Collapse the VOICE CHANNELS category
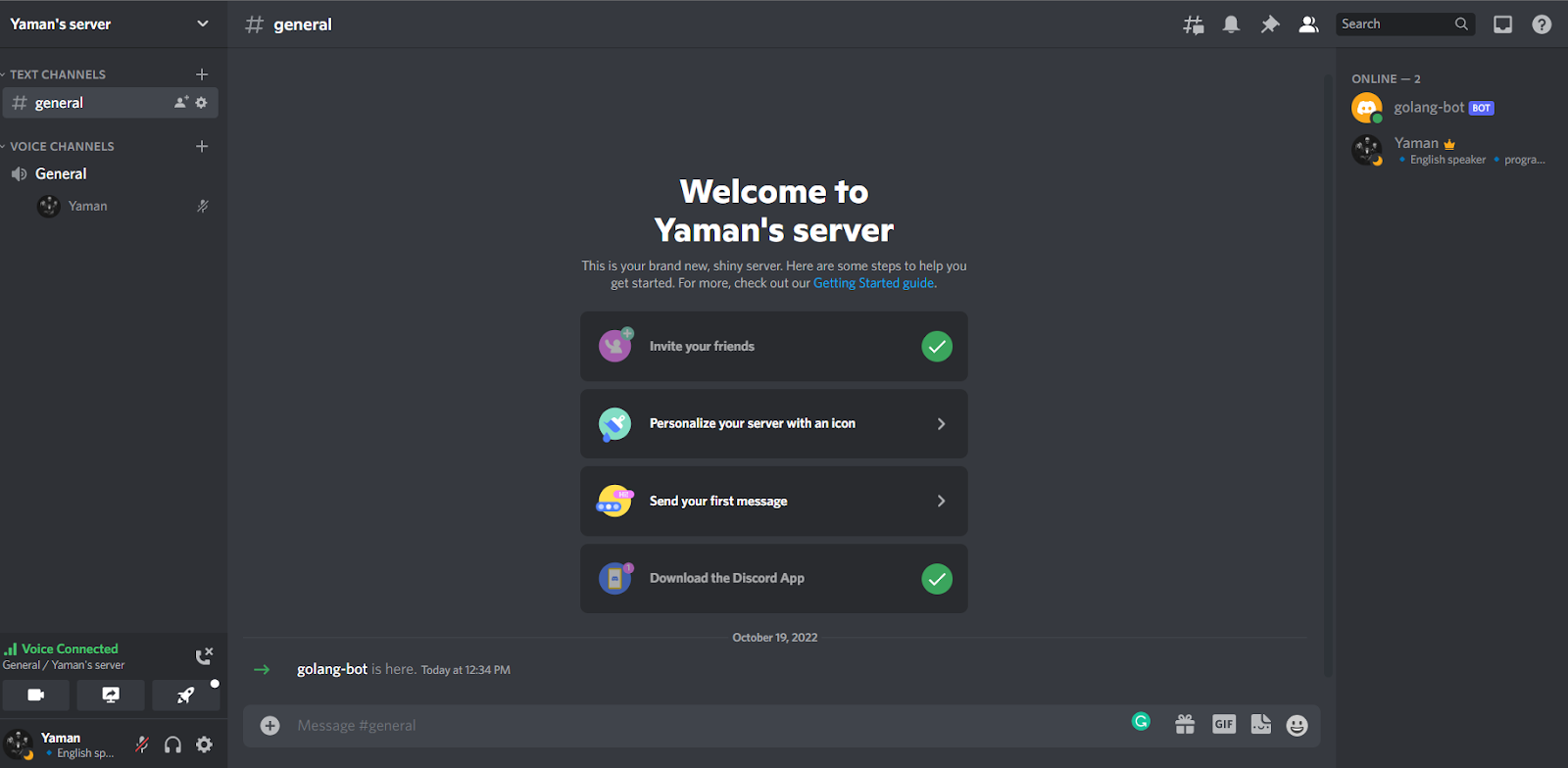The height and width of the screenshot is (768, 1568). click(58, 146)
